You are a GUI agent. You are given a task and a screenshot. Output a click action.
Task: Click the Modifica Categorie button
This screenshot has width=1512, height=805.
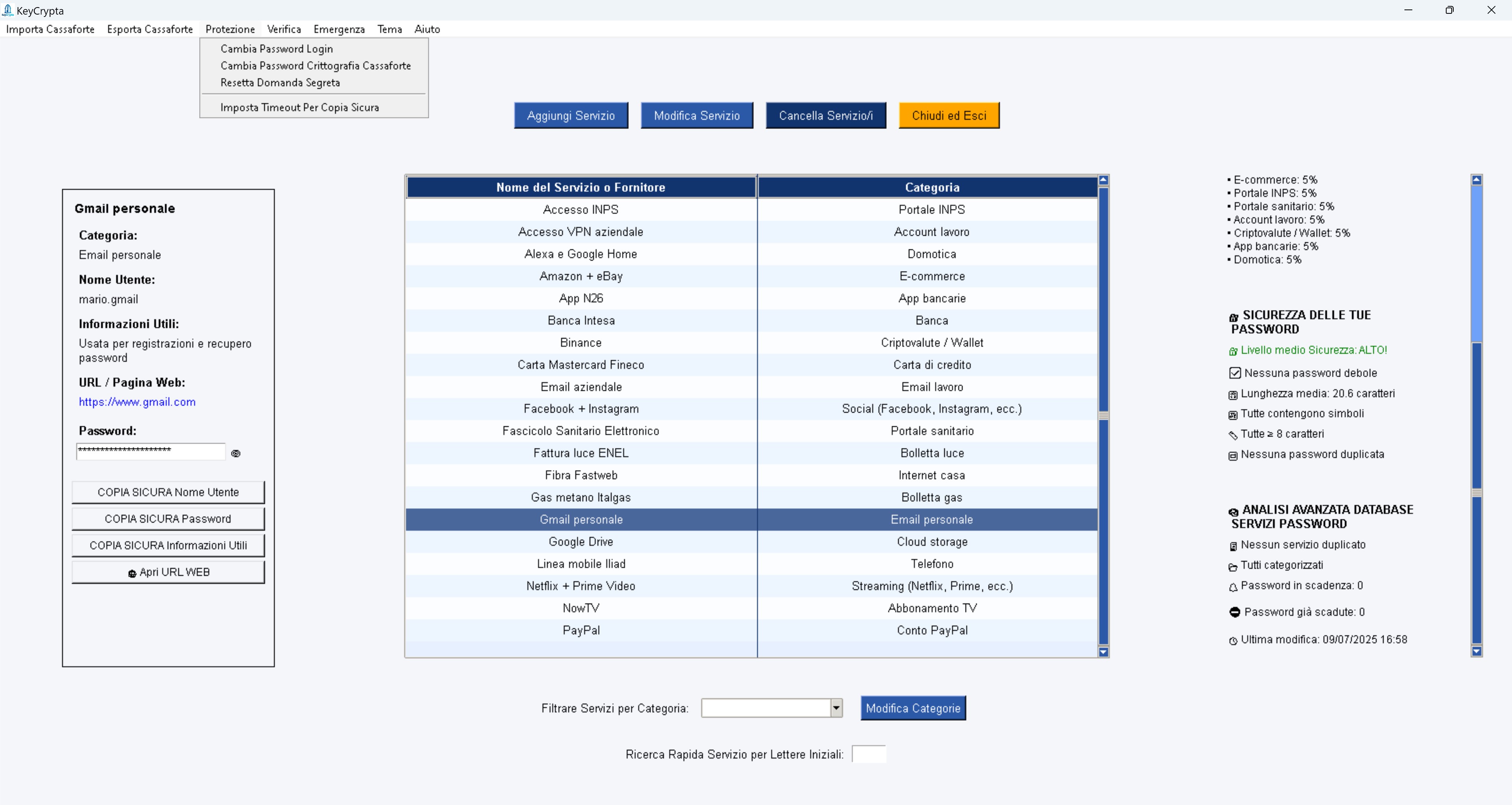pos(913,708)
